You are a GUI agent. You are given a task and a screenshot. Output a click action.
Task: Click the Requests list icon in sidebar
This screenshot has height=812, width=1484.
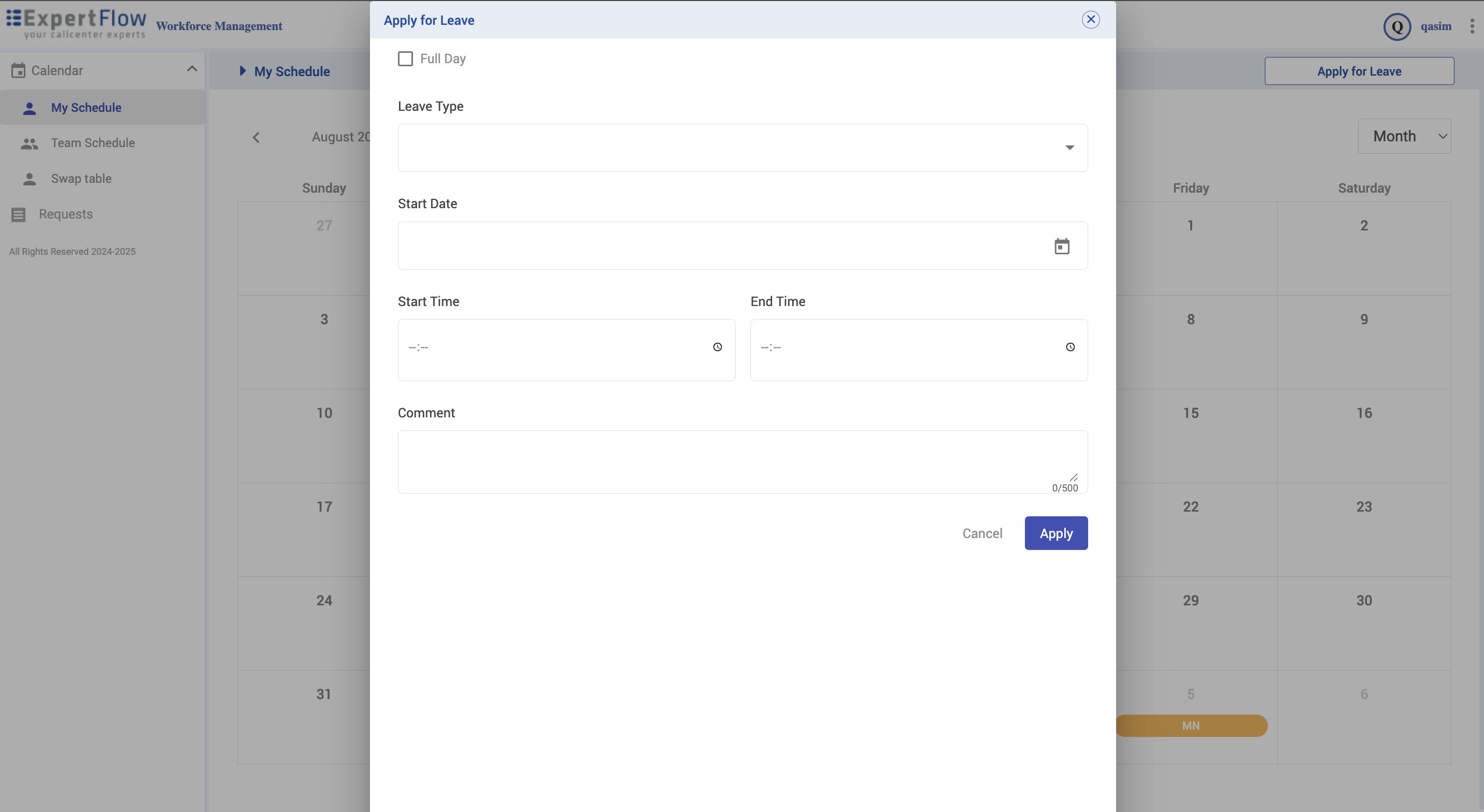19,214
